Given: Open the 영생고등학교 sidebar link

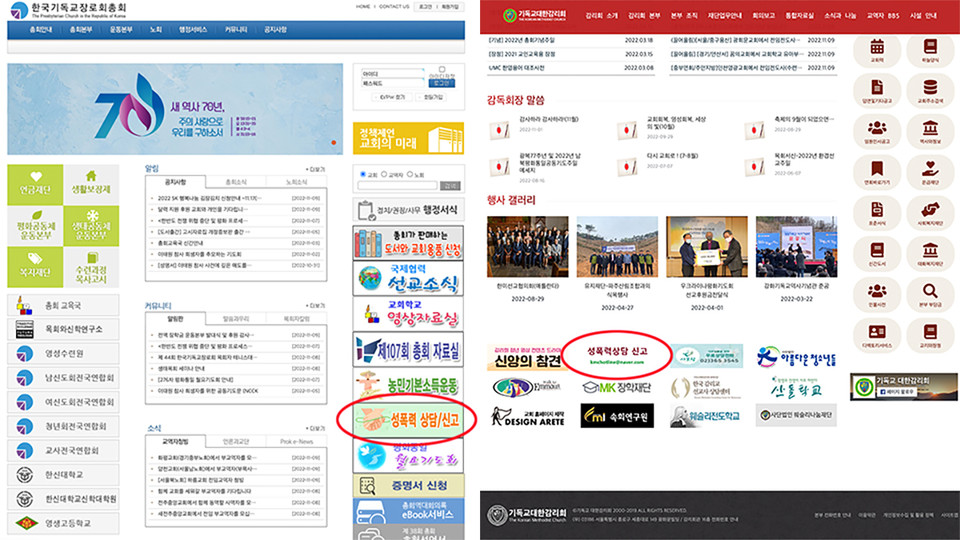Looking at the screenshot, I should 63,523.
